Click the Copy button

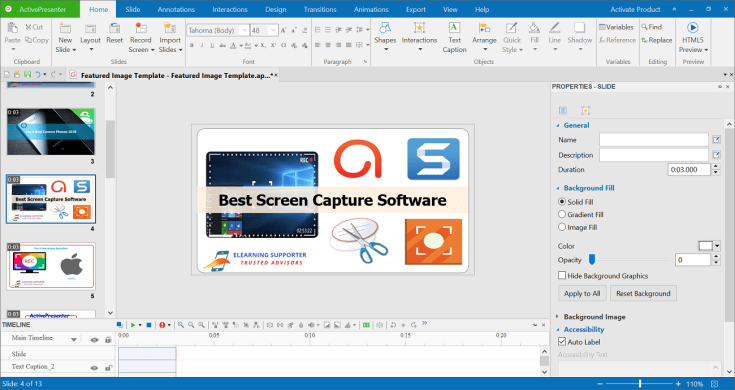click(37, 40)
